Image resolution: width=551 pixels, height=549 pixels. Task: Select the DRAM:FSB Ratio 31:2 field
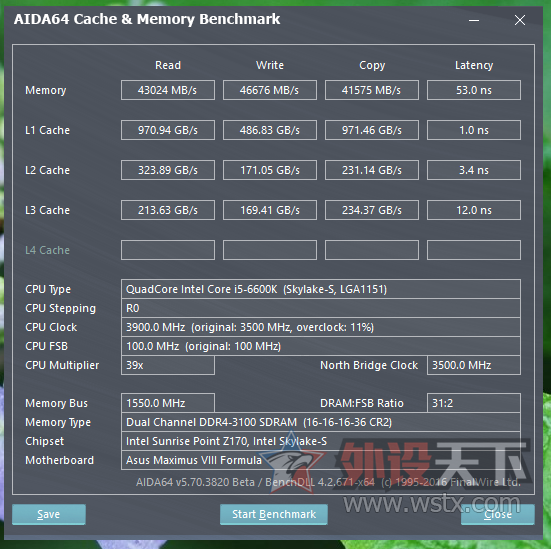(x=474, y=403)
